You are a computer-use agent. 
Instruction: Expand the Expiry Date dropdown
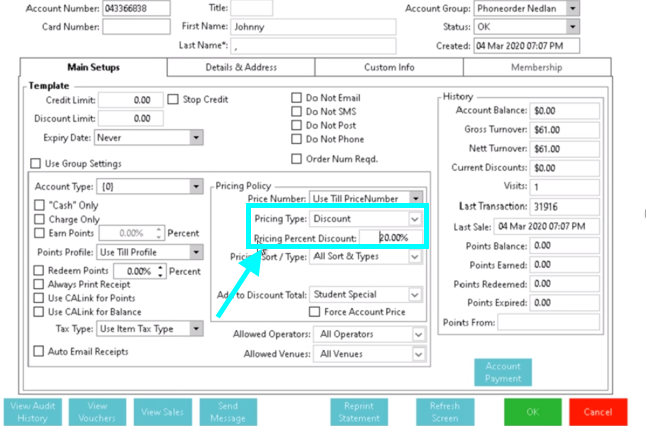[x=195, y=138]
